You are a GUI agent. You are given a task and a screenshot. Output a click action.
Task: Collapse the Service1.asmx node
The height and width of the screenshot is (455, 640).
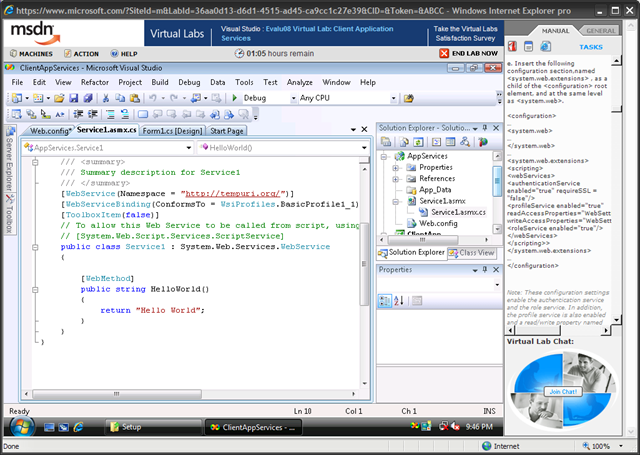395,202
